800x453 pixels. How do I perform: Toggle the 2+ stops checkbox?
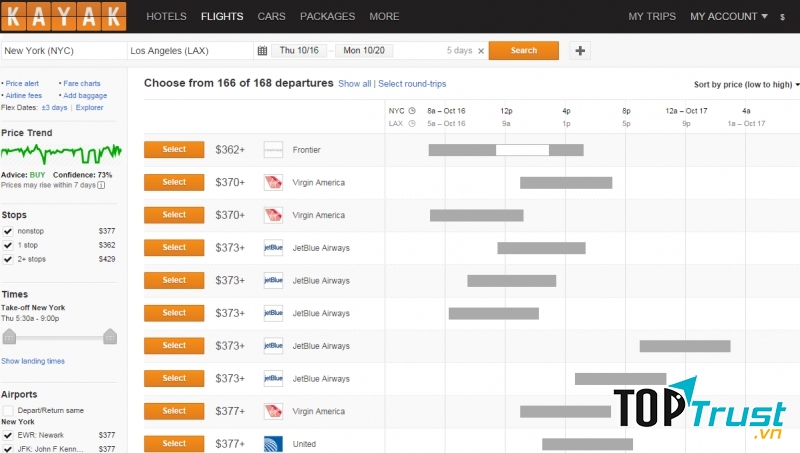click(8, 259)
